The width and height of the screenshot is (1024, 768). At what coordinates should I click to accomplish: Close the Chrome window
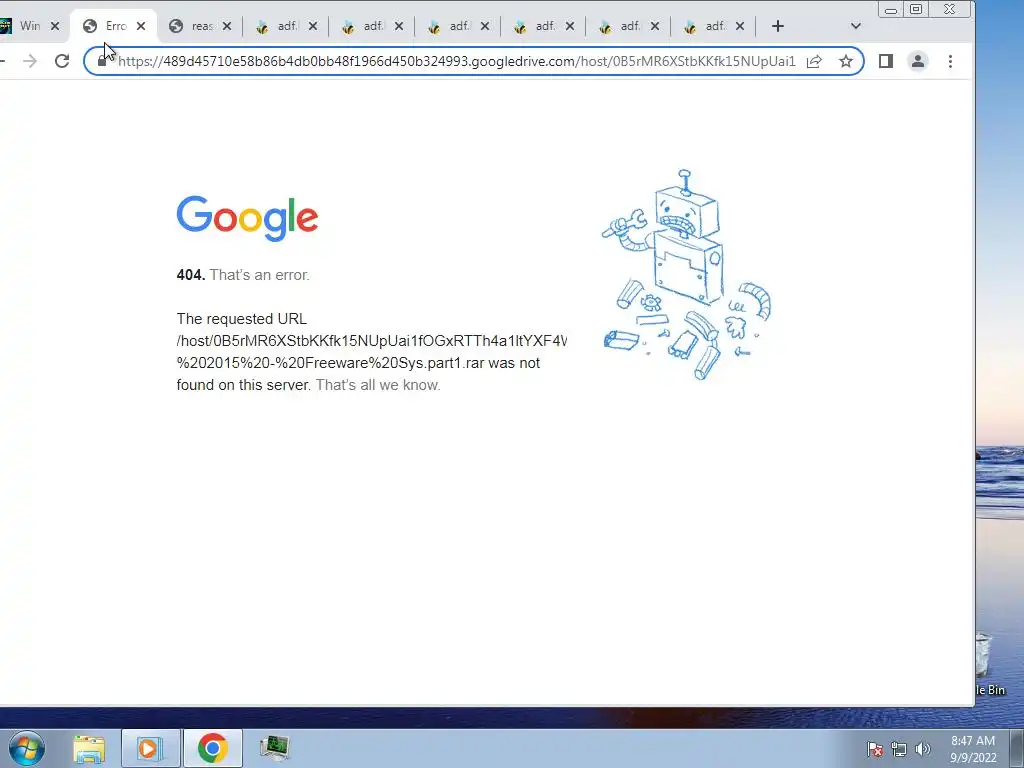(950, 9)
